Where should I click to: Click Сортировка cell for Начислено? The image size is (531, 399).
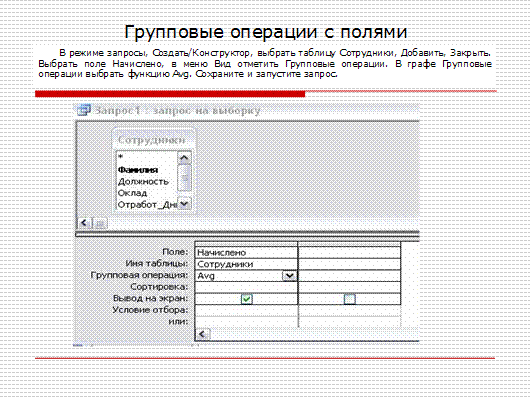246,287
